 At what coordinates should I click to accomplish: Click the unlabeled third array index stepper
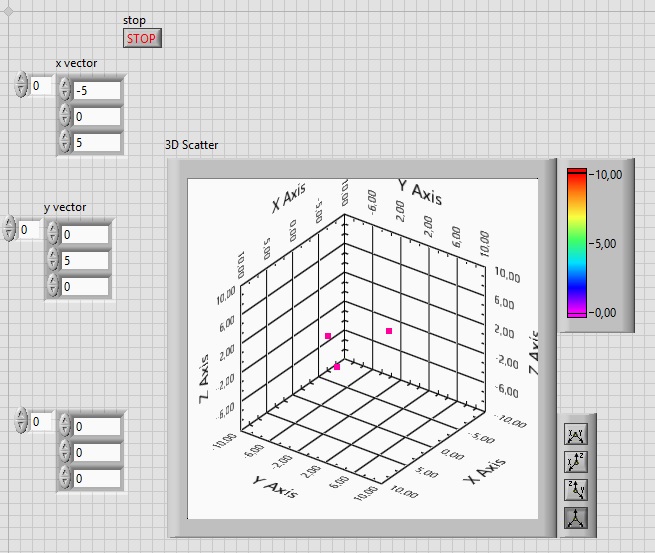(x=21, y=421)
